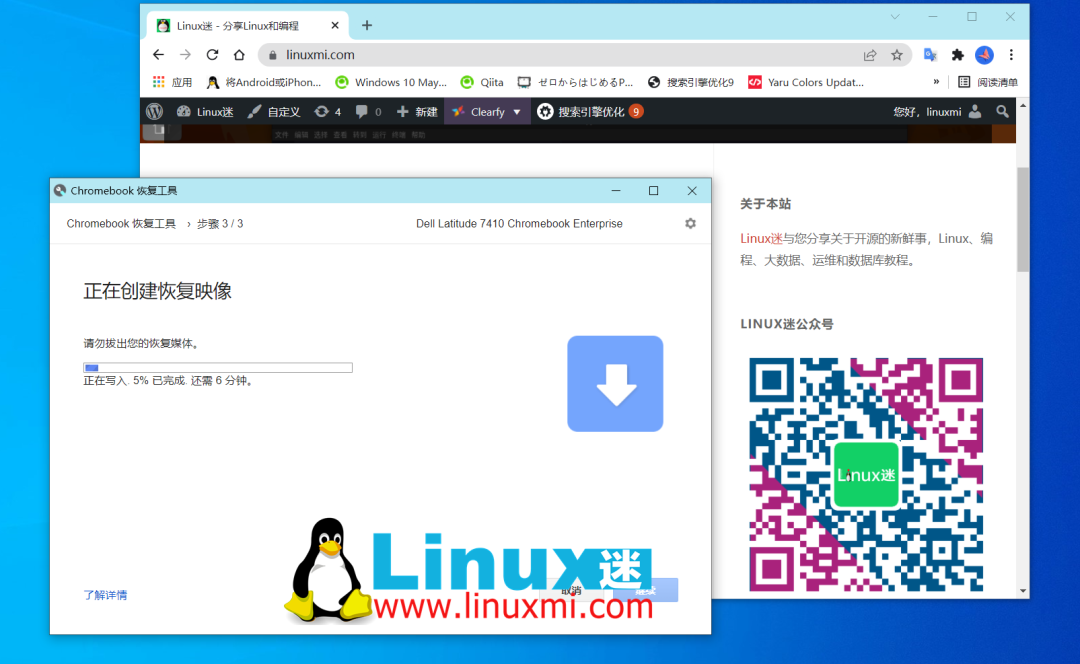Open 搜索引擎优化 SEO menu in admin bar
This screenshot has height=664, width=1080.
(x=590, y=112)
